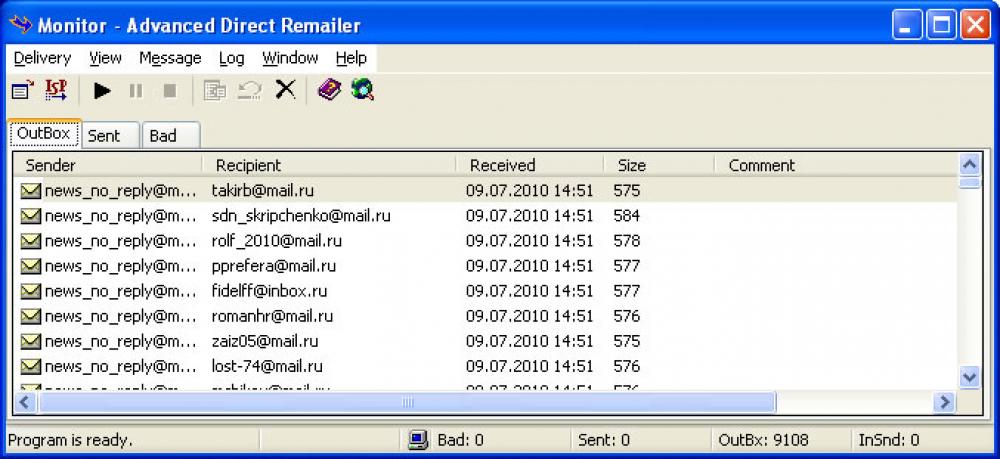Screen dimensions: 1000x459
Task: Open the Help menu
Action: click(x=351, y=58)
